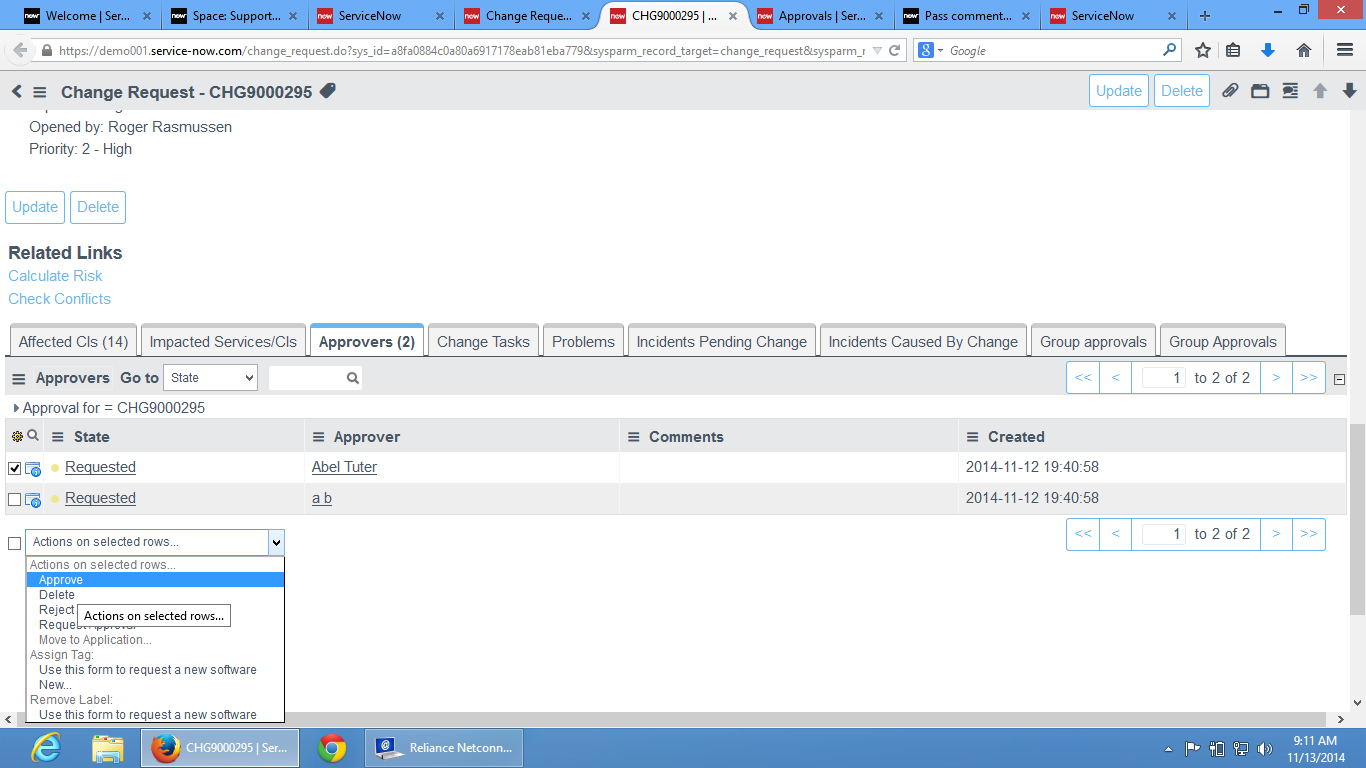Preview the Abel Tuter approval record icon
This screenshot has width=1366, height=768.
[33, 468]
